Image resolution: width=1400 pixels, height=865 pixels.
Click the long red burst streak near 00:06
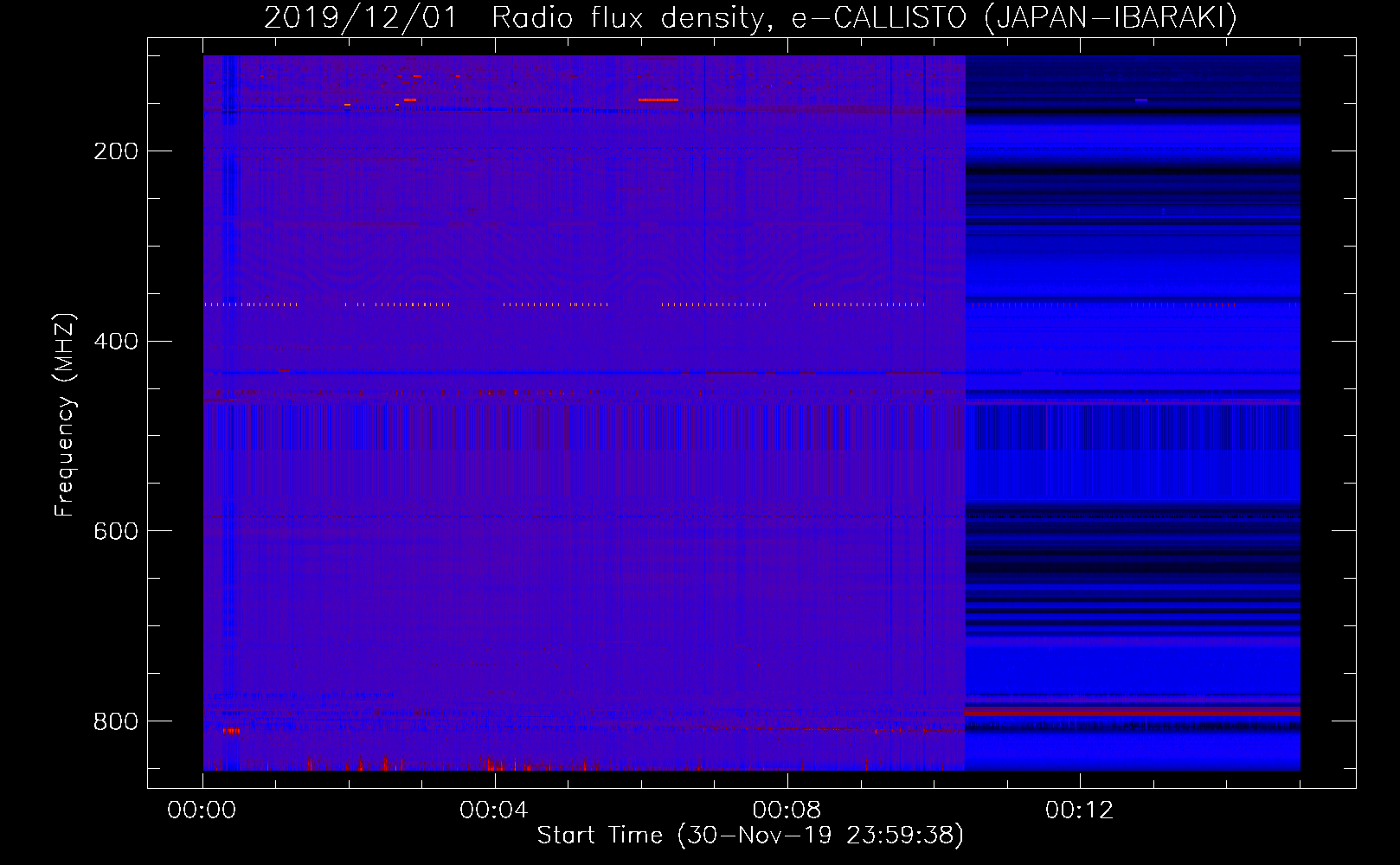pyautogui.click(x=658, y=100)
